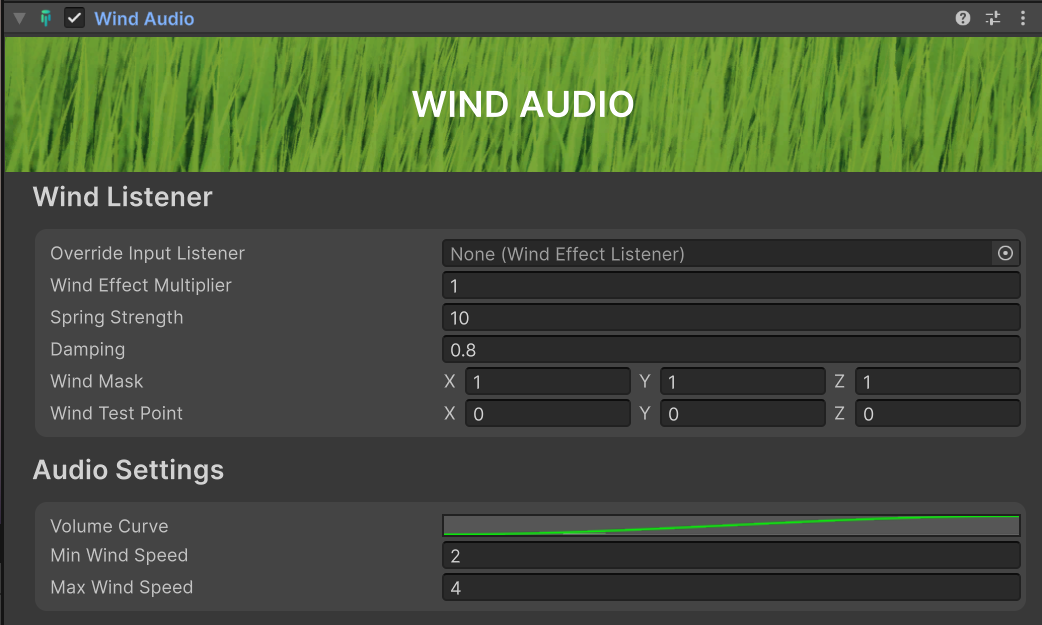The image size is (1042, 625).
Task: Click the Wind Test Point Z field
Action: pyautogui.click(x=937, y=414)
